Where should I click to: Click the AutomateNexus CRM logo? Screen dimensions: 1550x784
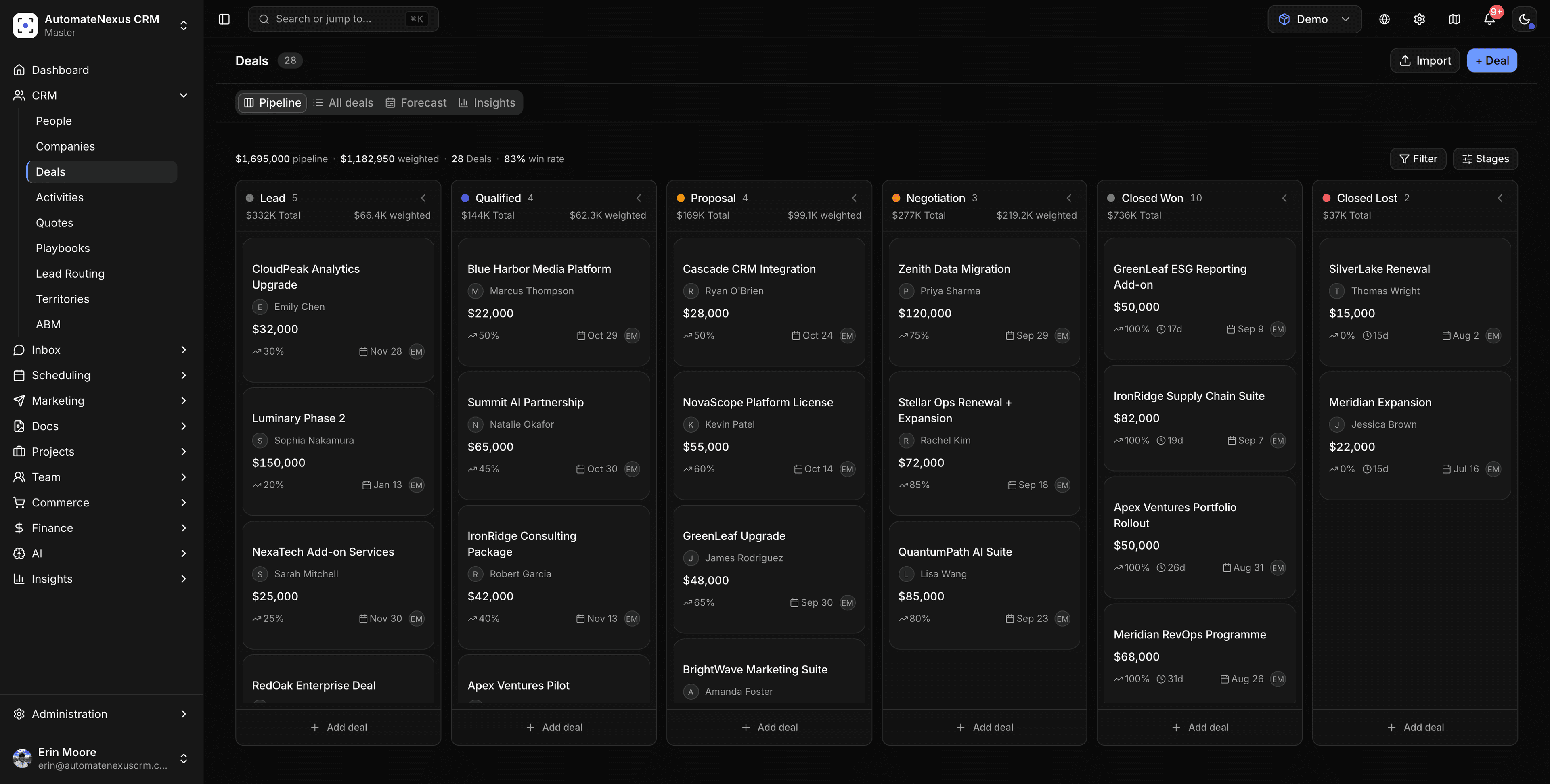point(25,25)
